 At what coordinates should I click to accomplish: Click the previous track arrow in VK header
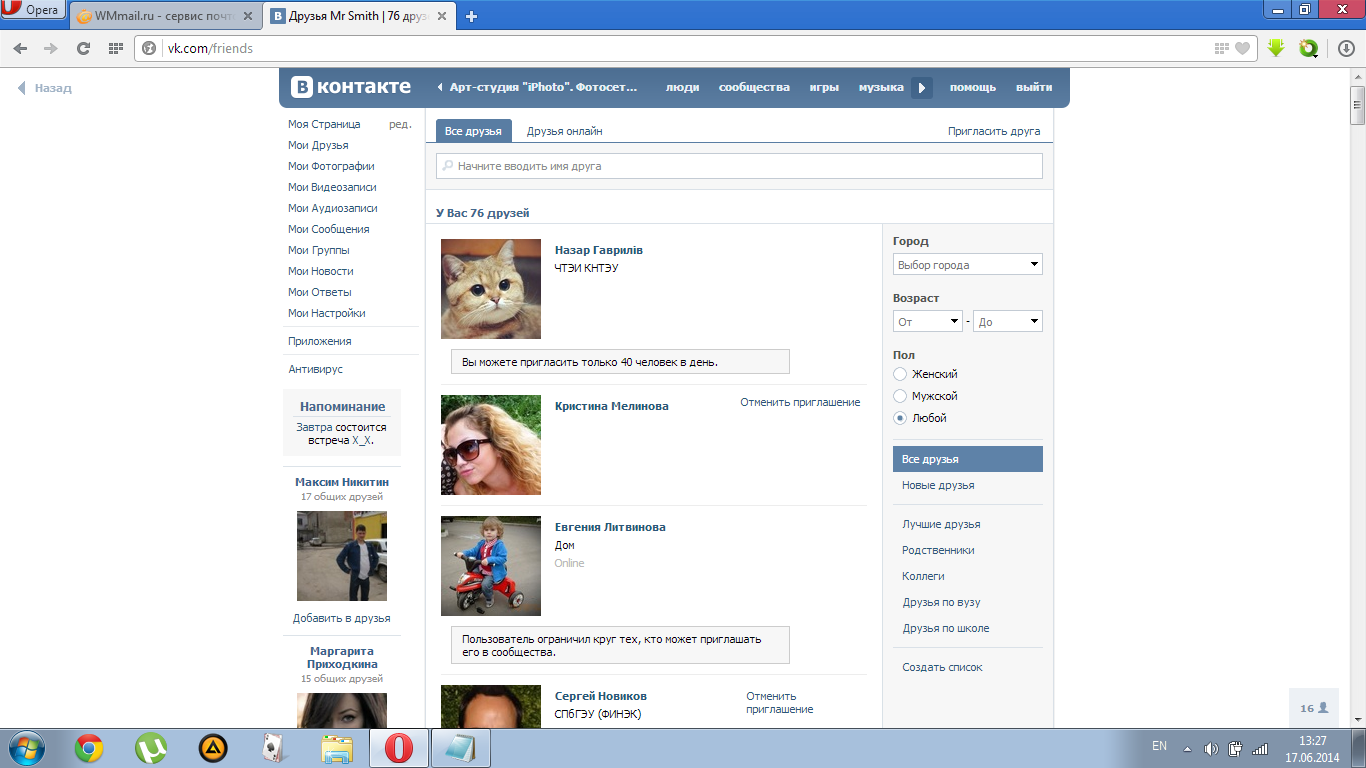[x=440, y=88]
